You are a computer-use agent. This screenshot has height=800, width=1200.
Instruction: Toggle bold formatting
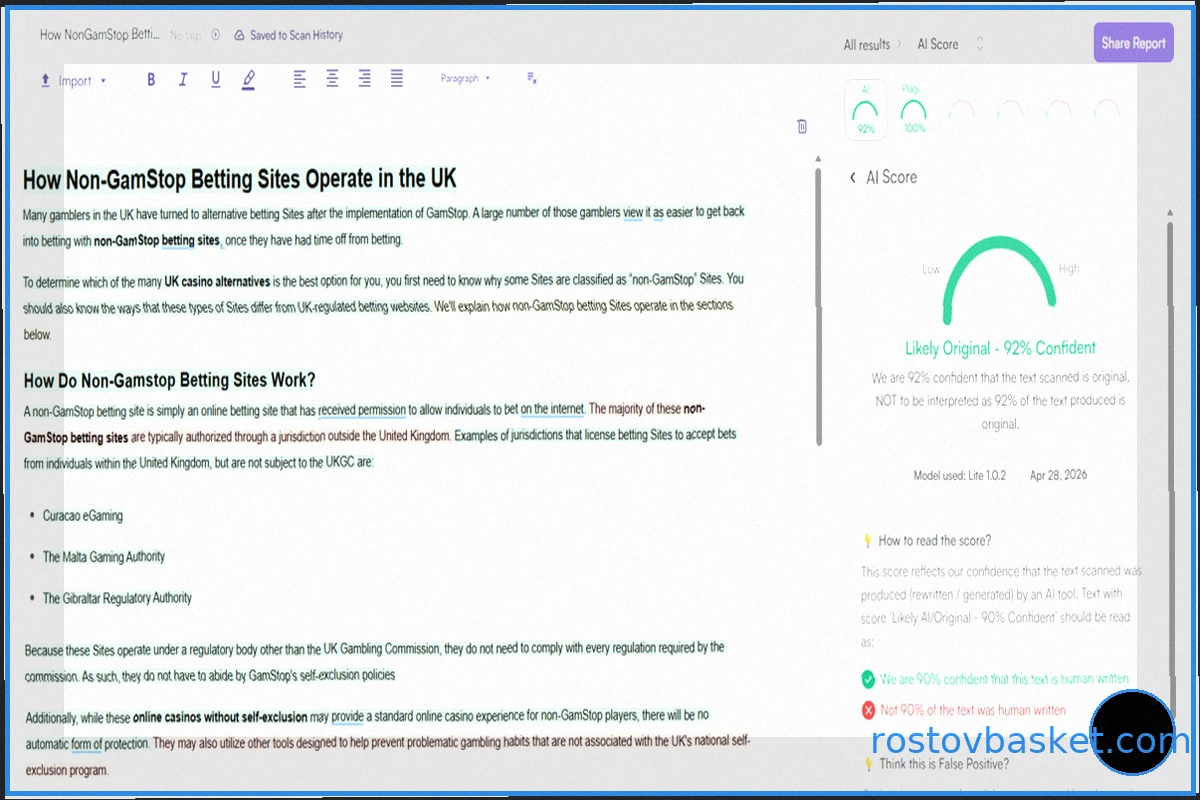pos(151,80)
